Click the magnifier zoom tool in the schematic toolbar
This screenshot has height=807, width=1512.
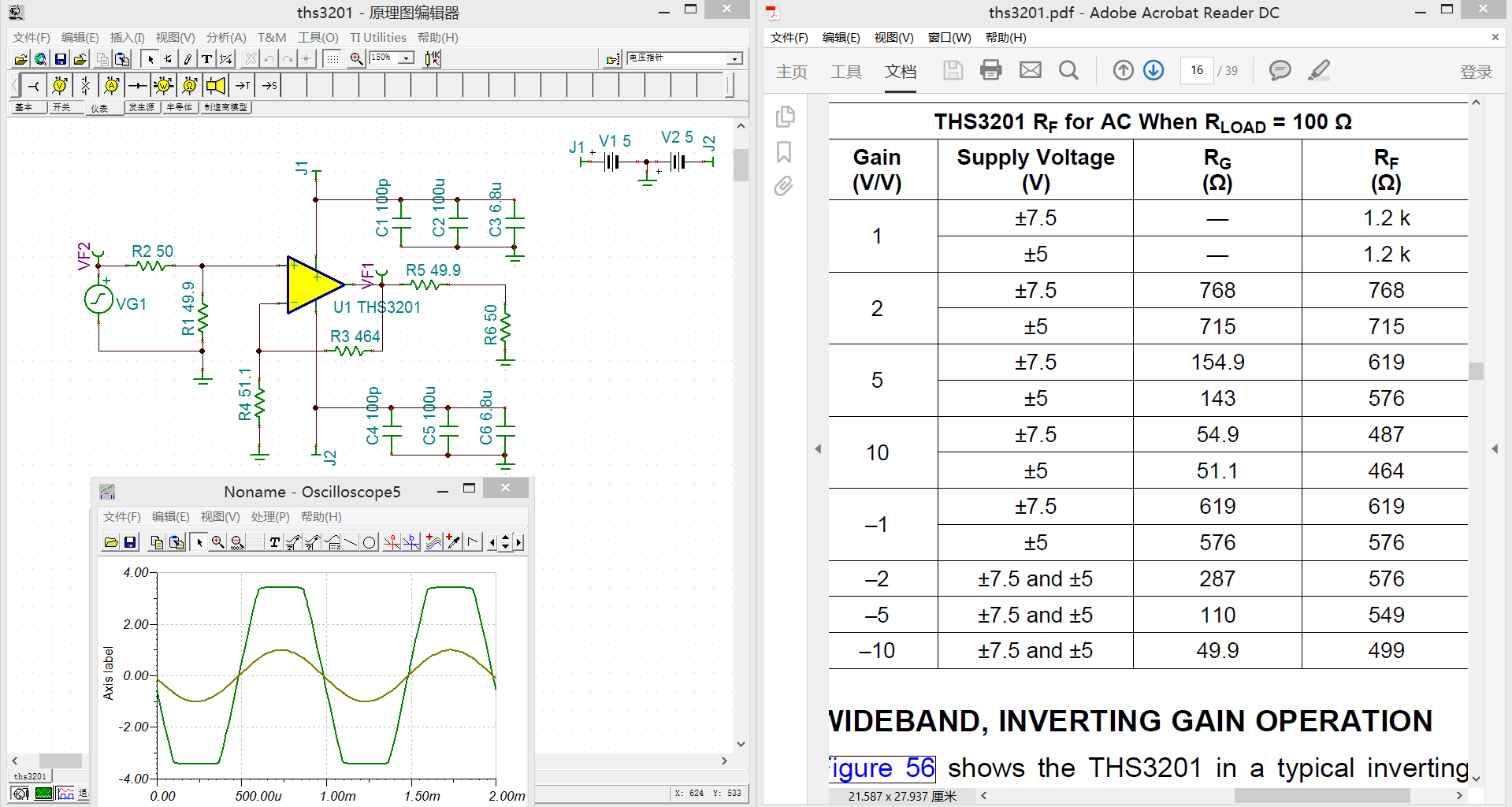(x=357, y=59)
